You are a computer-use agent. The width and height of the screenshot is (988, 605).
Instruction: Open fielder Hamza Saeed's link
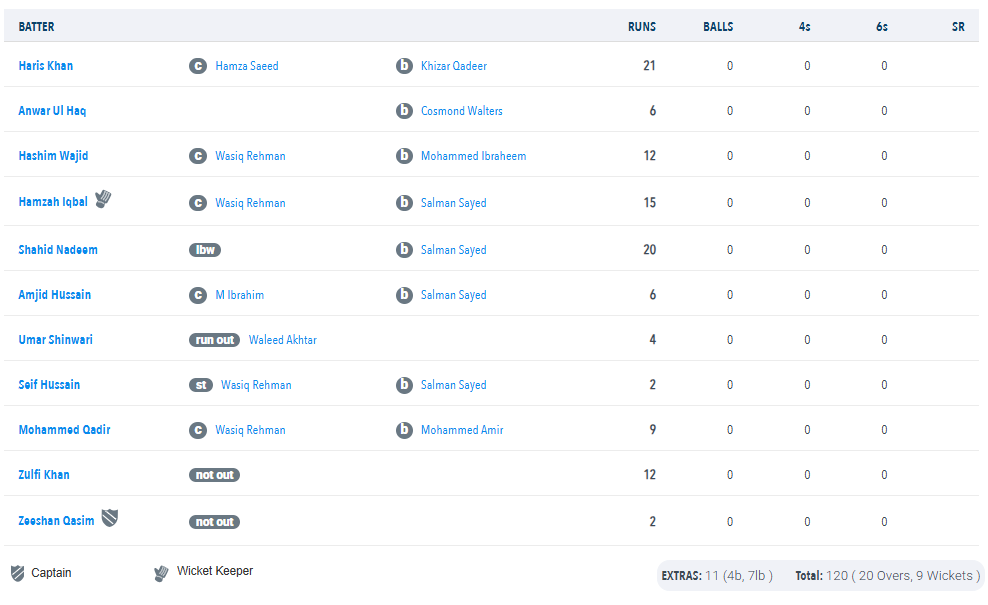(x=247, y=66)
